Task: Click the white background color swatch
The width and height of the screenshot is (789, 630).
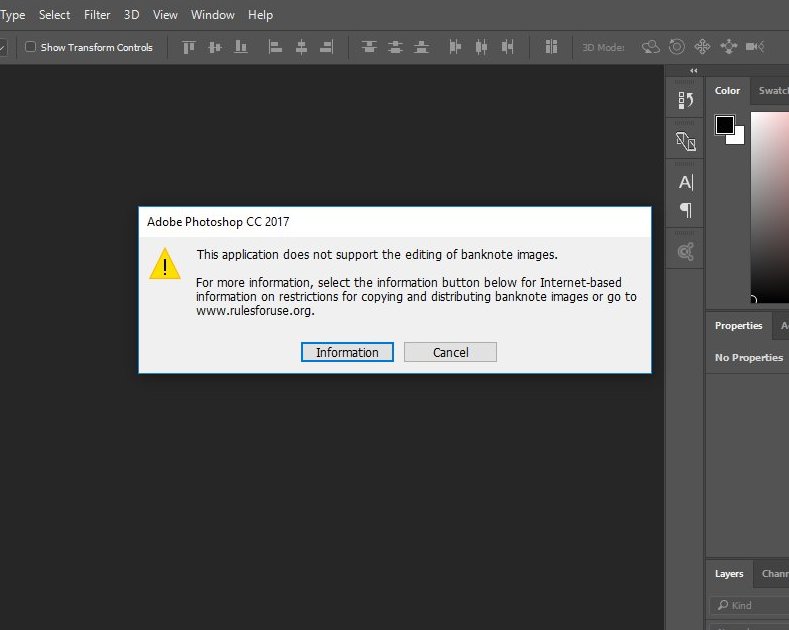Action: [x=738, y=137]
